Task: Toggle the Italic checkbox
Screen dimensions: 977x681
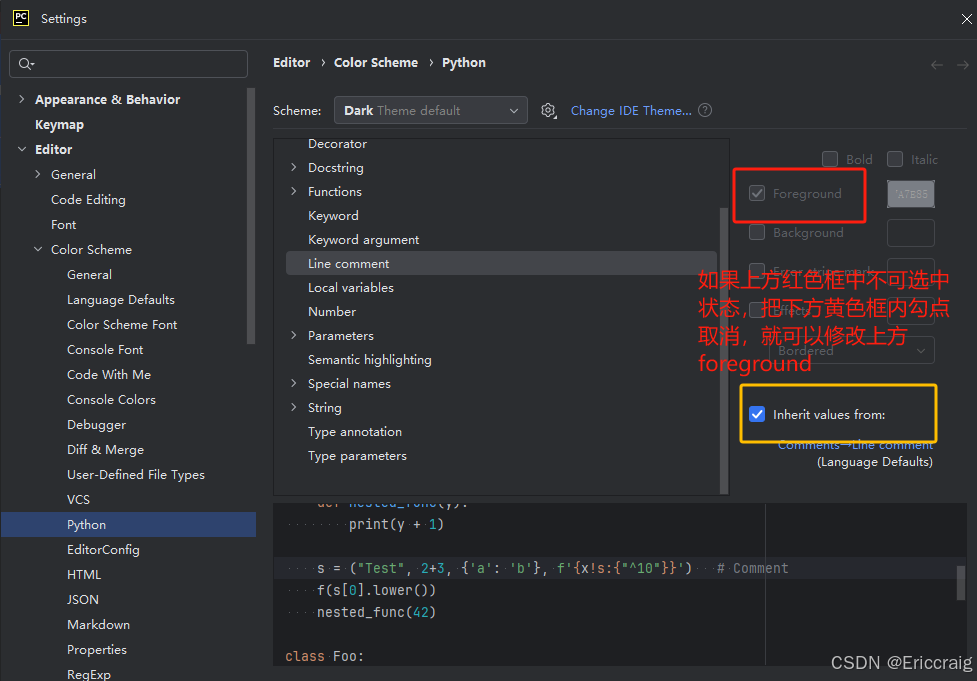Action: (x=895, y=160)
